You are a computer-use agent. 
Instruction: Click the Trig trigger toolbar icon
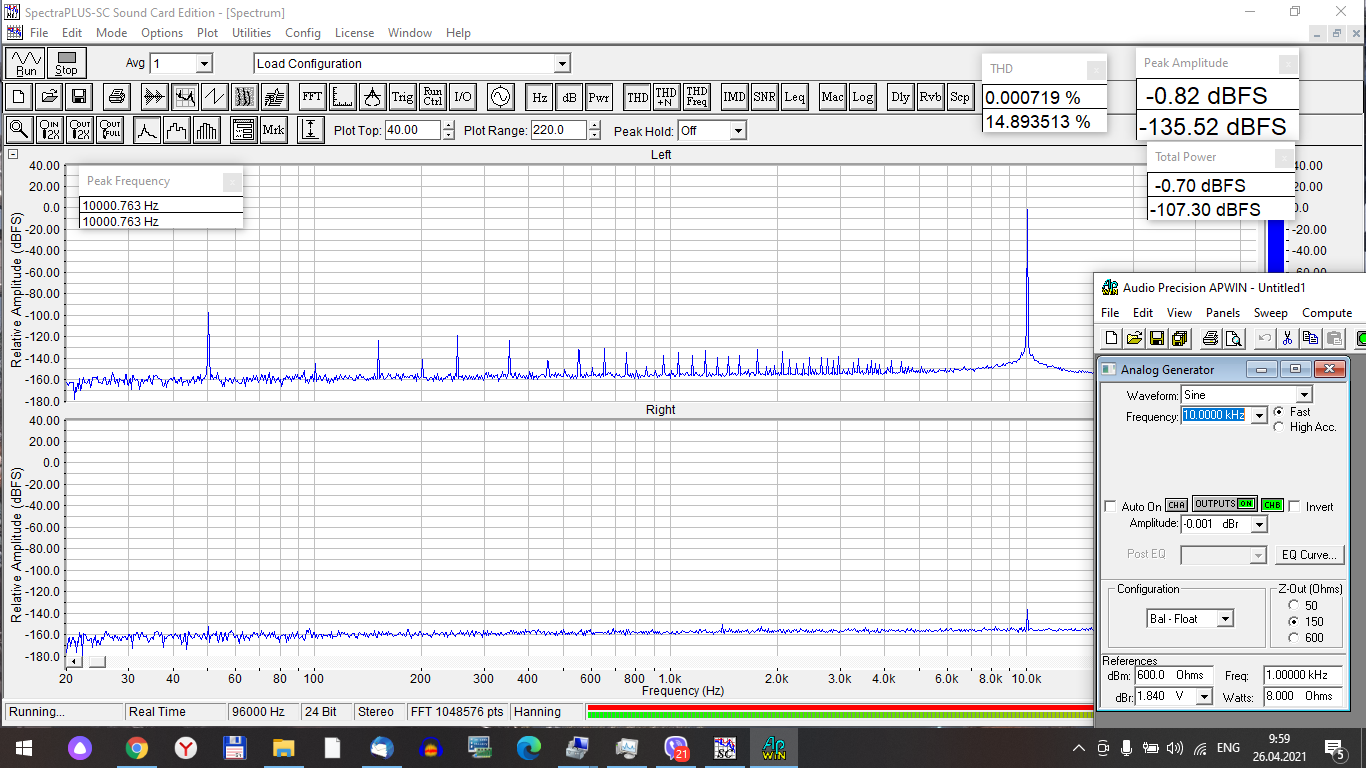click(402, 97)
